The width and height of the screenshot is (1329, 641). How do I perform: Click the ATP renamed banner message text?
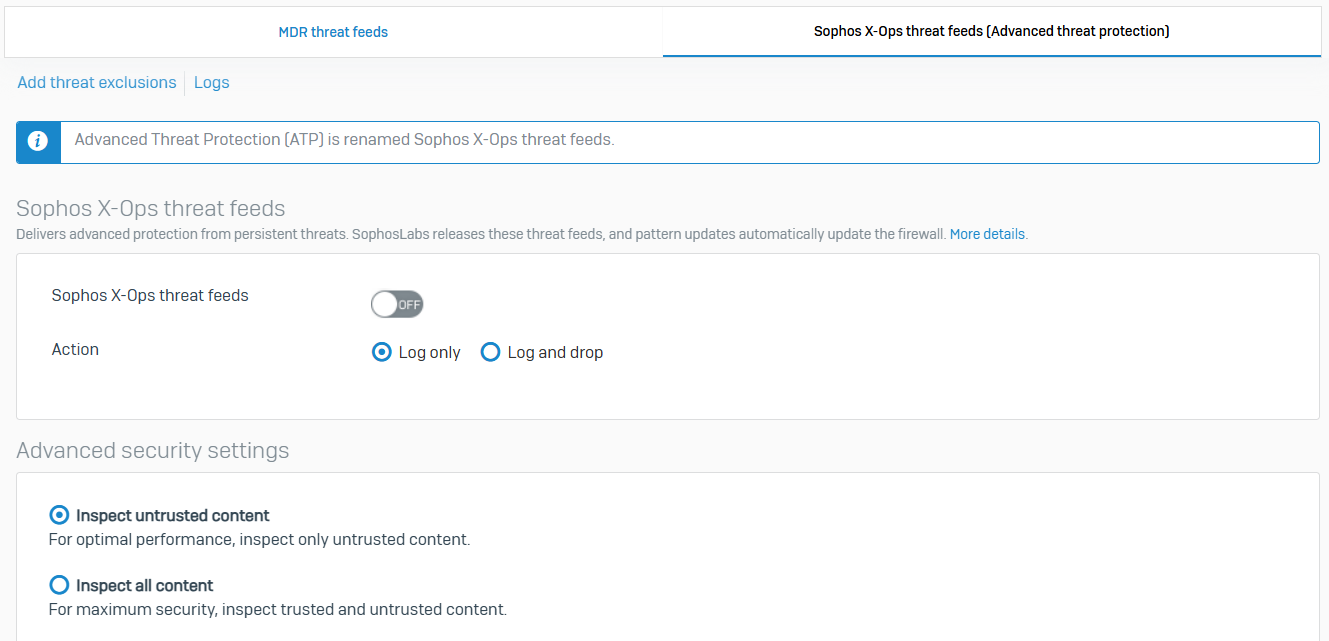344,140
